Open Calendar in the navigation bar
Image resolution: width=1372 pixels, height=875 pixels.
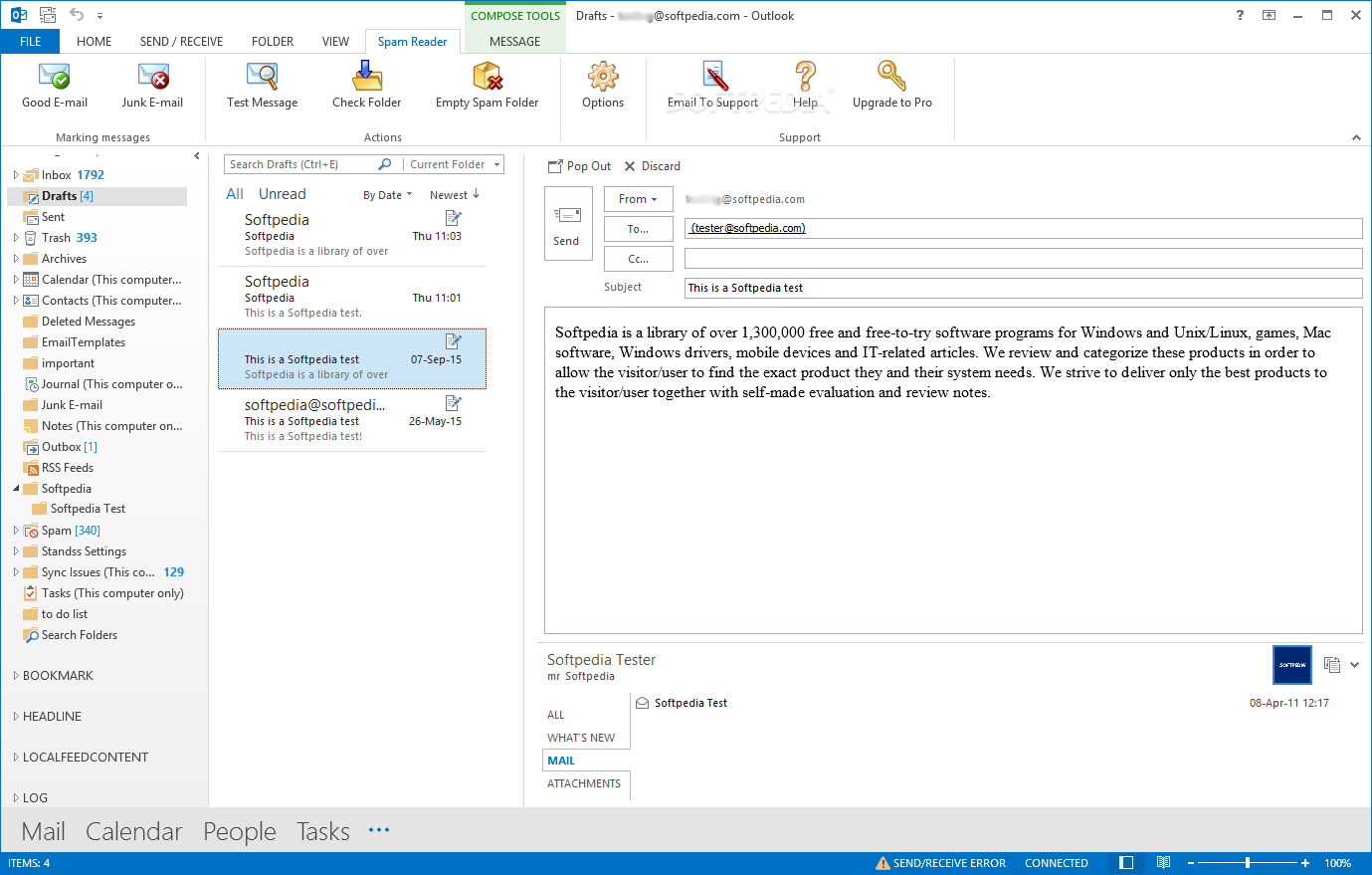(134, 831)
